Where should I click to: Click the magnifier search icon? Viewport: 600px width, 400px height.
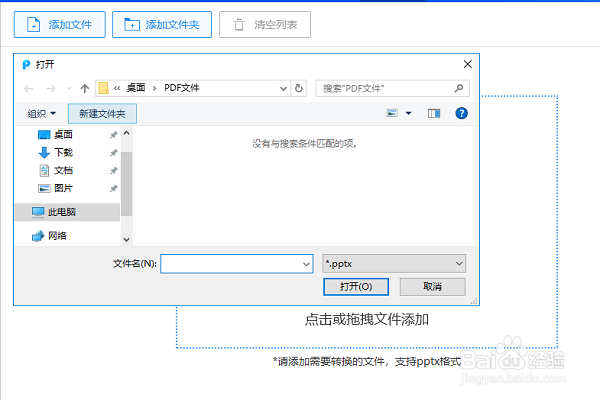[x=459, y=88]
